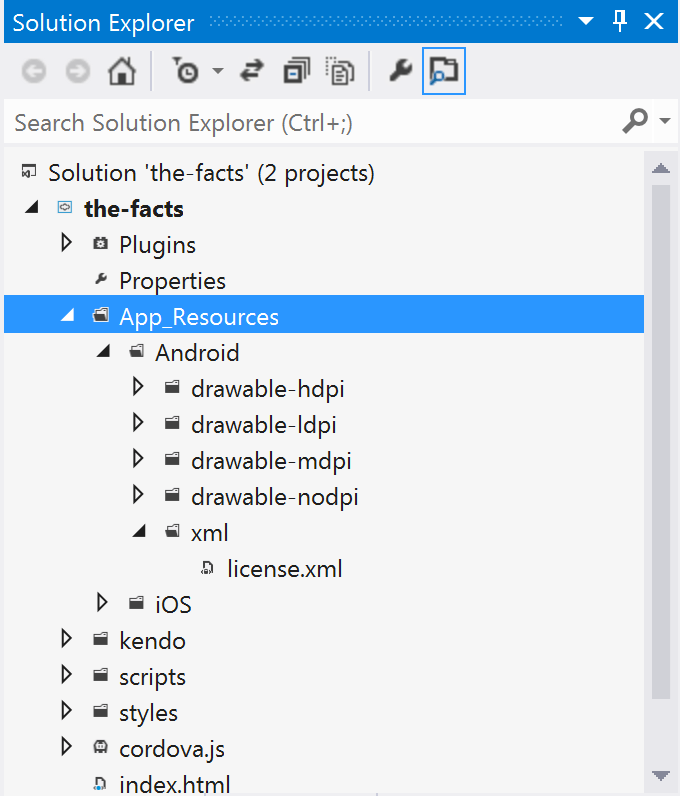Click the Collapse All icon
The height and width of the screenshot is (796, 680).
click(297, 71)
